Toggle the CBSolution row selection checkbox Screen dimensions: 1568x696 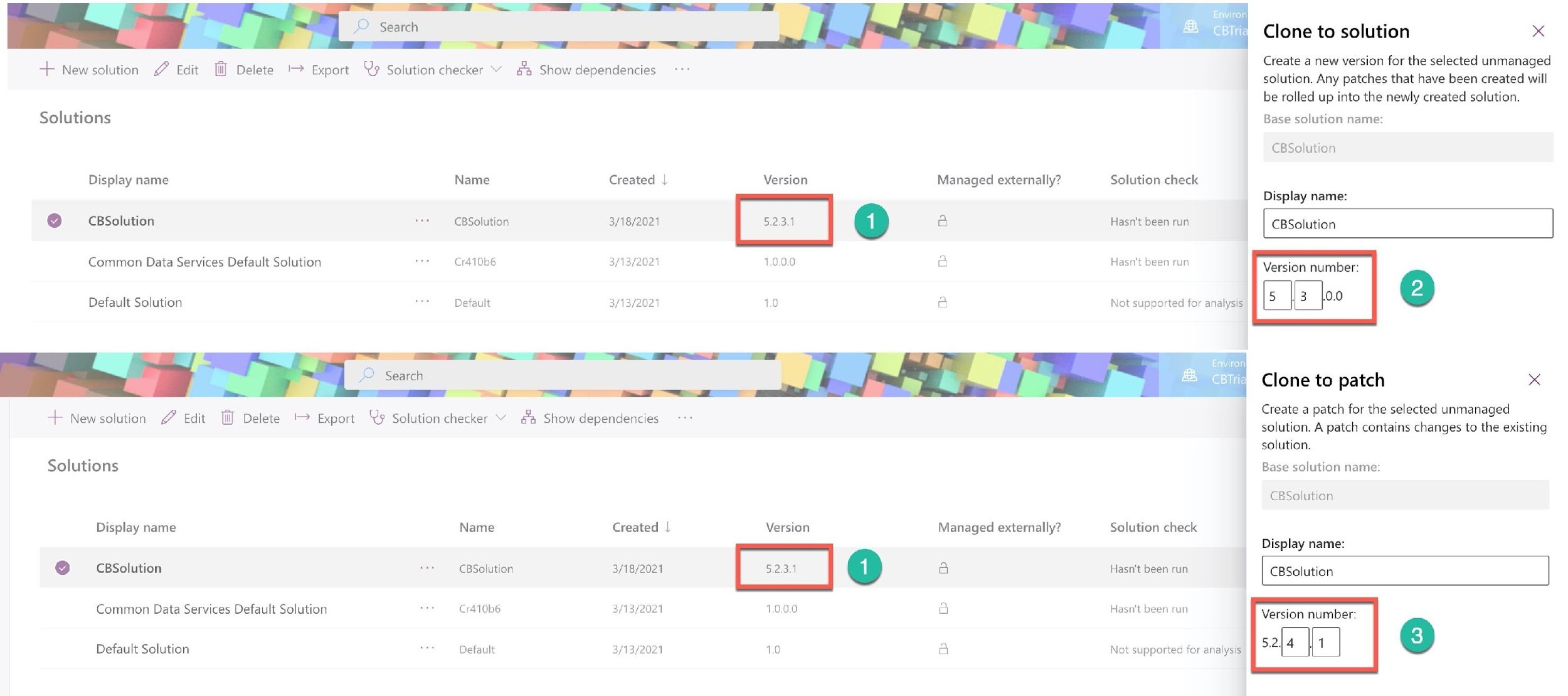[x=56, y=218]
